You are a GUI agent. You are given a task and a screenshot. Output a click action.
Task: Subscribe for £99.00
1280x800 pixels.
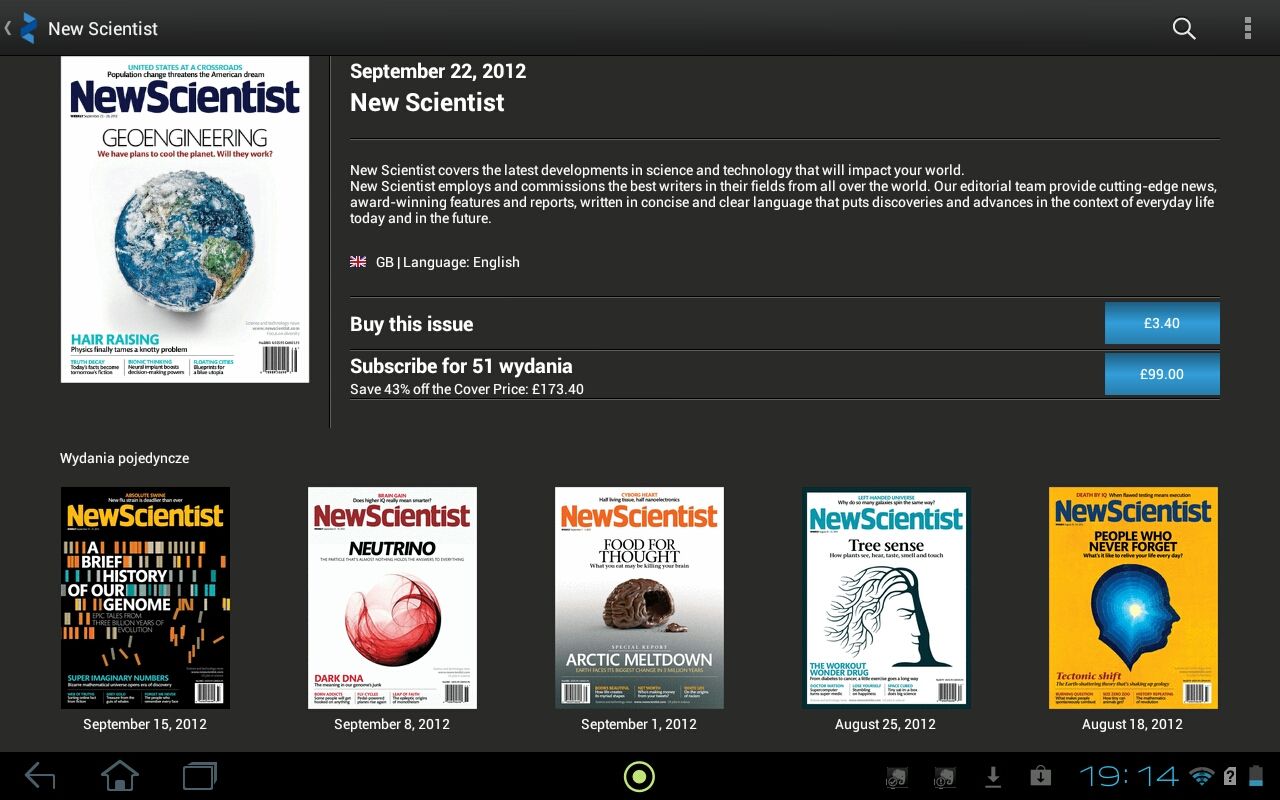click(1162, 374)
